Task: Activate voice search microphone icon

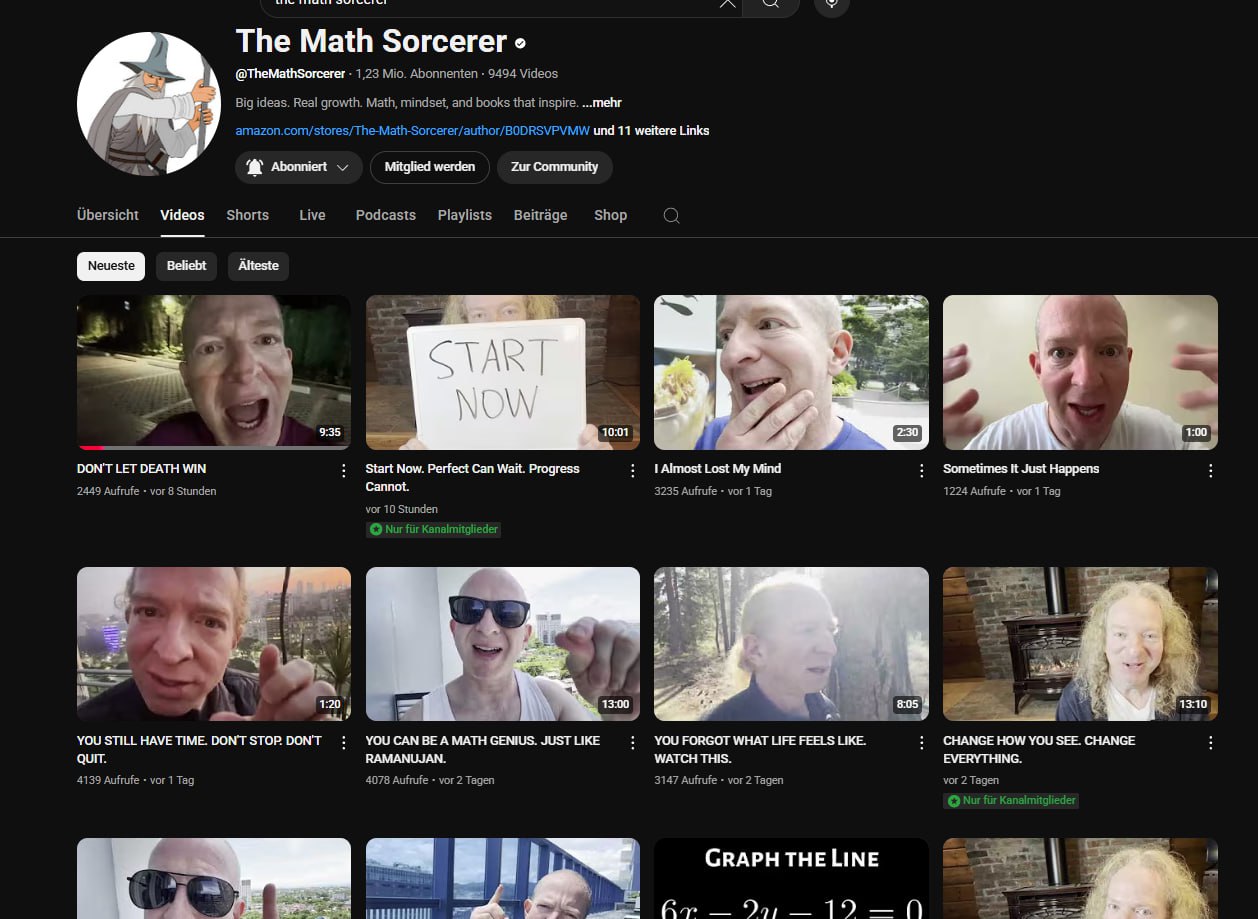Action: (832, 4)
